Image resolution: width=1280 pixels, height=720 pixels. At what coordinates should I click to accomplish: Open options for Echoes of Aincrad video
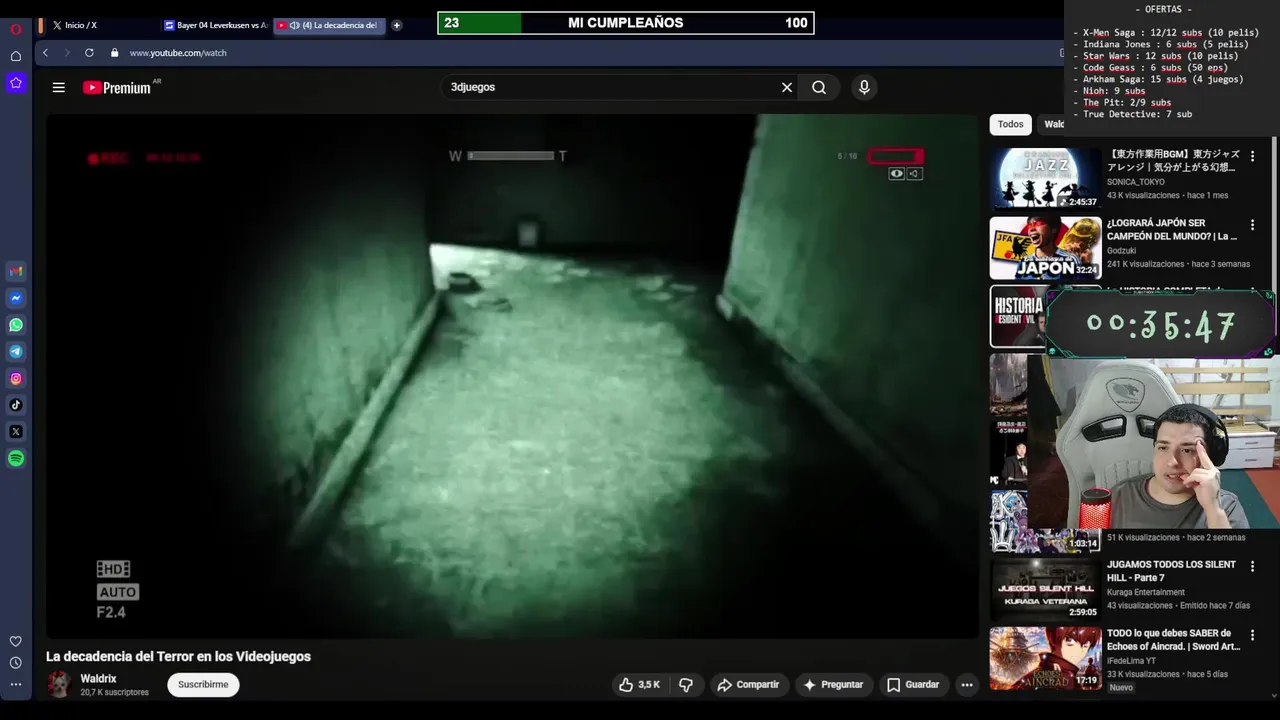1252,636
